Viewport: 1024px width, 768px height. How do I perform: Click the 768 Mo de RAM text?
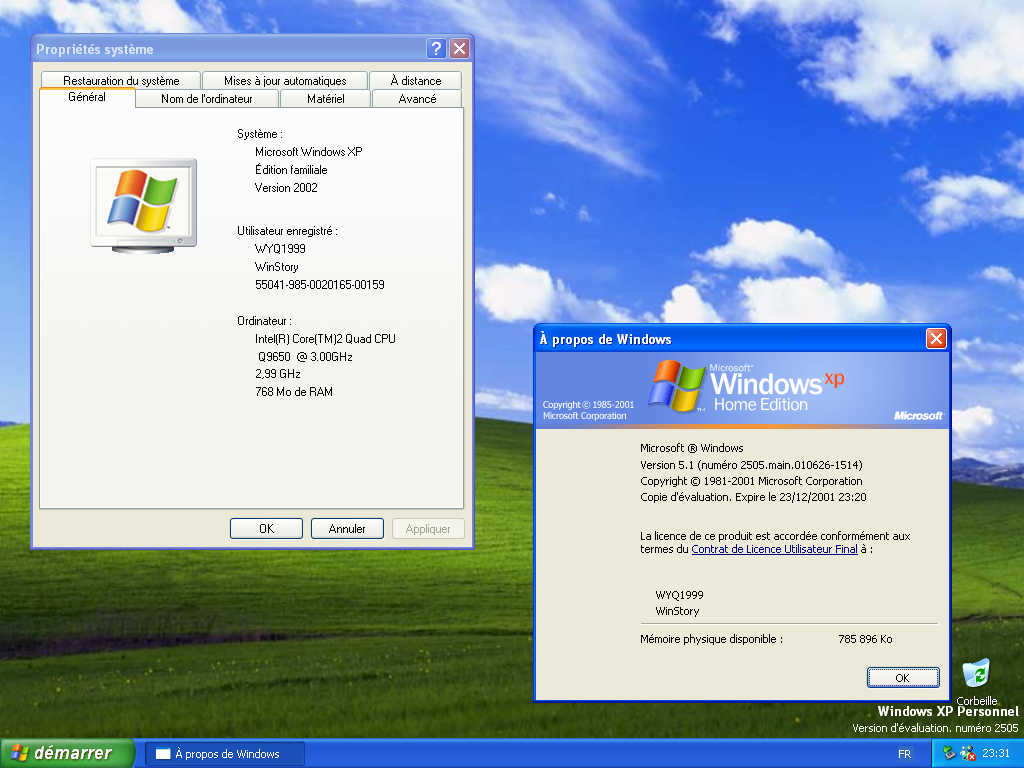[294, 392]
